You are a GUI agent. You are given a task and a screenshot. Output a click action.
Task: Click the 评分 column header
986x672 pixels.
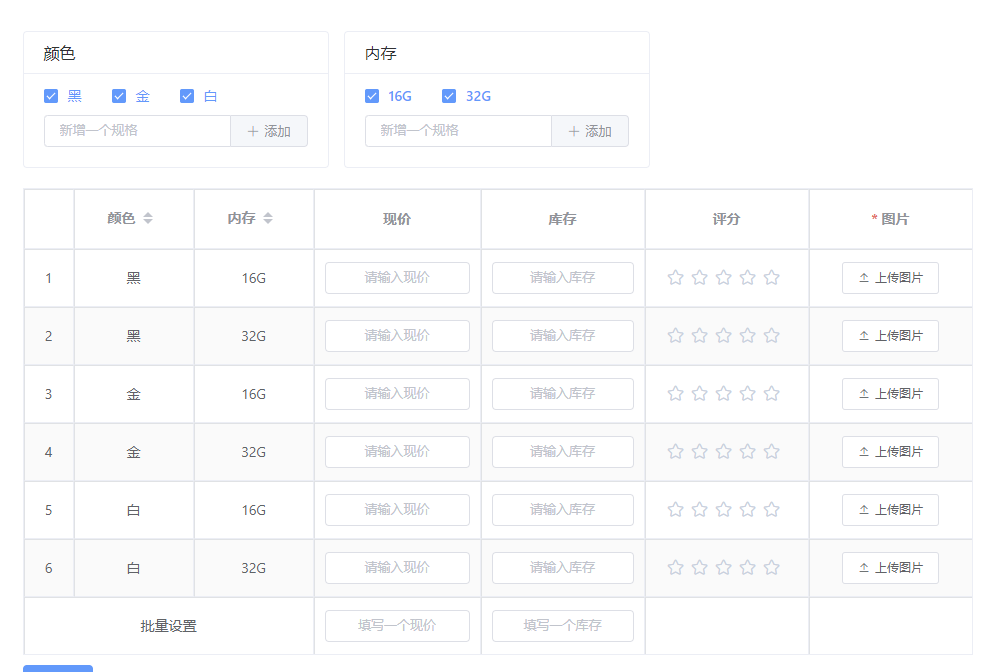click(x=726, y=219)
